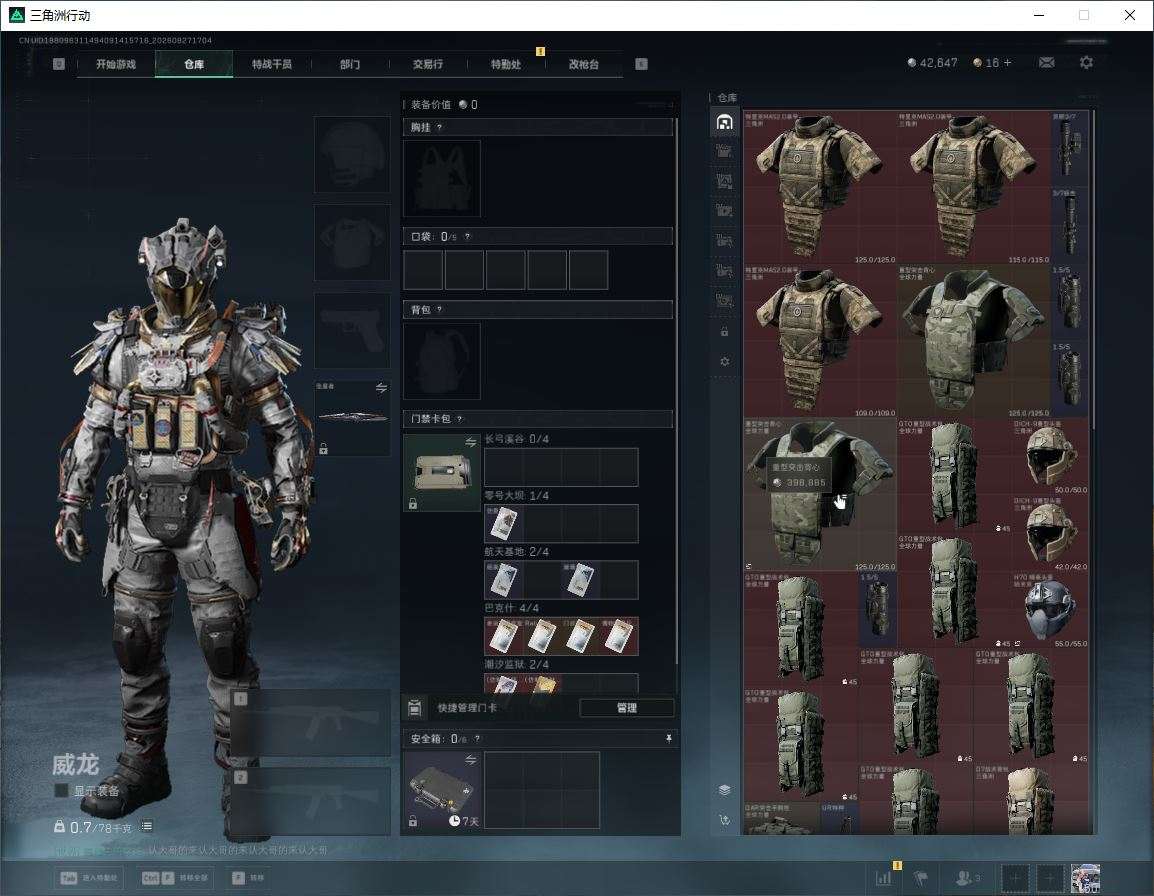Image resolution: width=1154 pixels, height=896 pixels.
Task: Select the empty pistol equipment slot
Action: click(352, 331)
